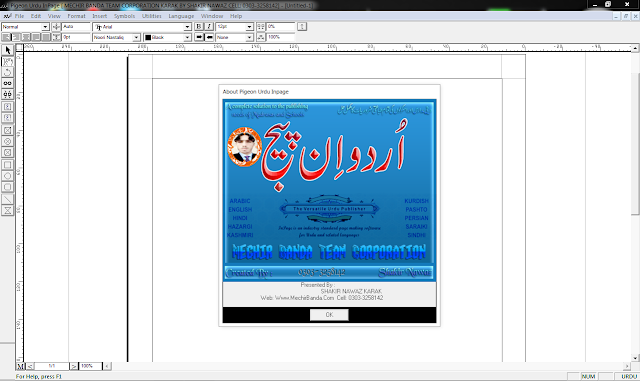The image size is (640, 381).
Task: Open the Help menu
Action: pos(236,16)
